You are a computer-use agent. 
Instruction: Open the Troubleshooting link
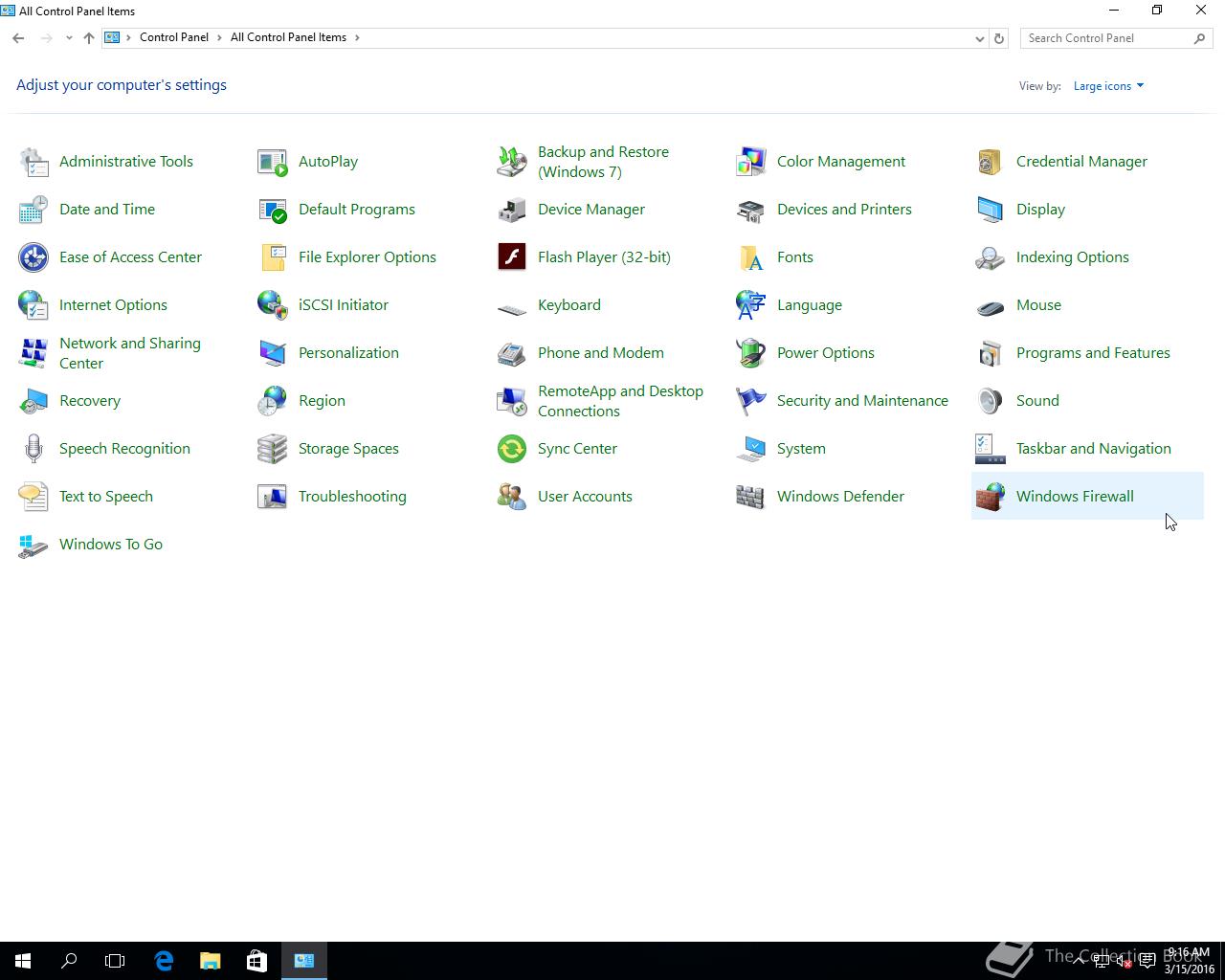[352, 497]
